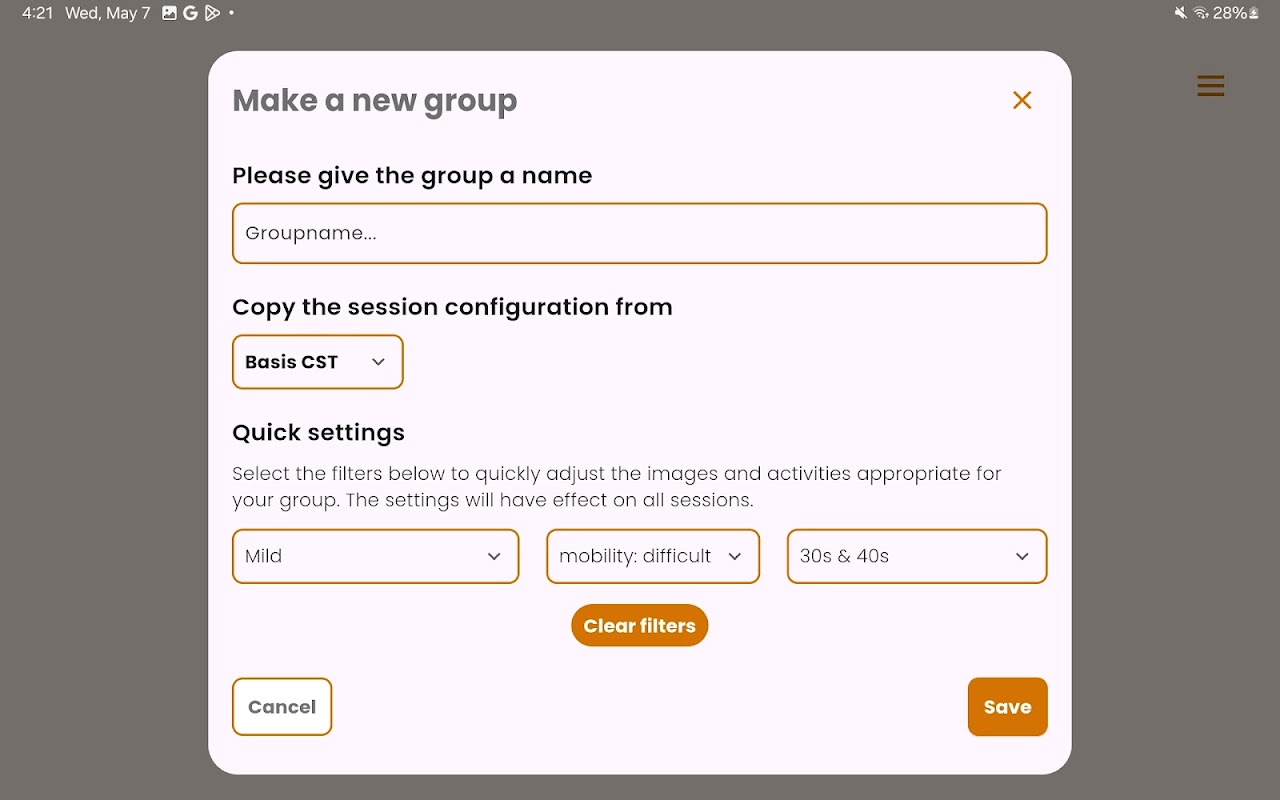Image resolution: width=1280 pixels, height=800 pixels.
Task: Tap the Play Store notification icon
Action: tap(211, 13)
